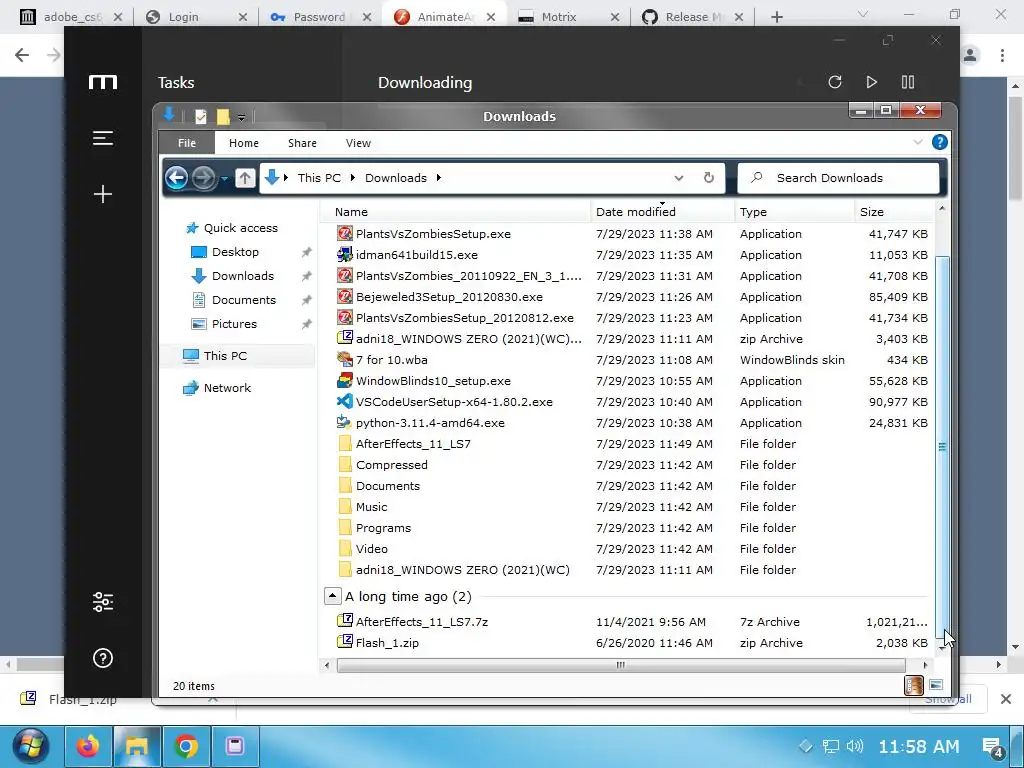Viewport: 1024px width, 768px height.
Task: Collapse the 'A long time ago' group
Action: point(332,596)
